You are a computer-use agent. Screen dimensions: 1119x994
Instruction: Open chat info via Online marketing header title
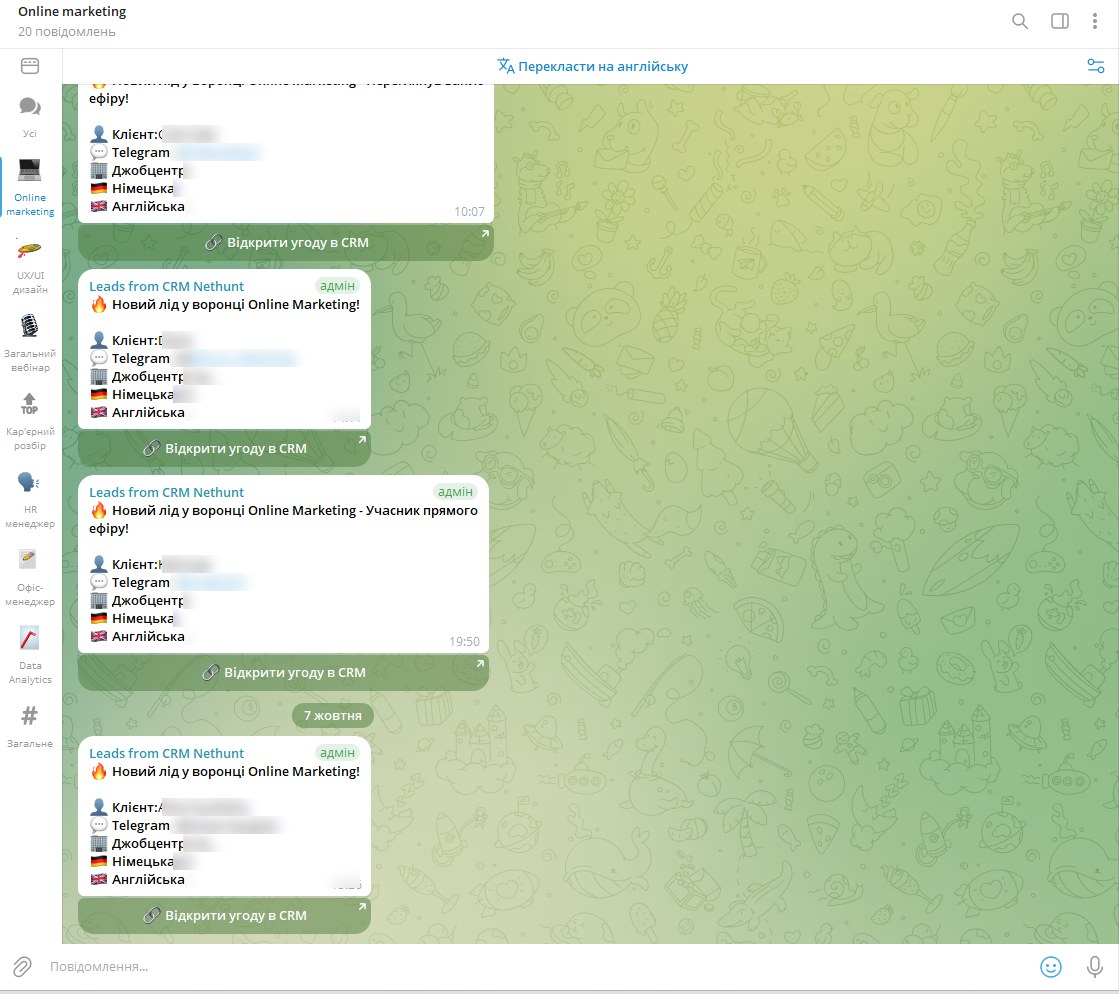click(72, 11)
